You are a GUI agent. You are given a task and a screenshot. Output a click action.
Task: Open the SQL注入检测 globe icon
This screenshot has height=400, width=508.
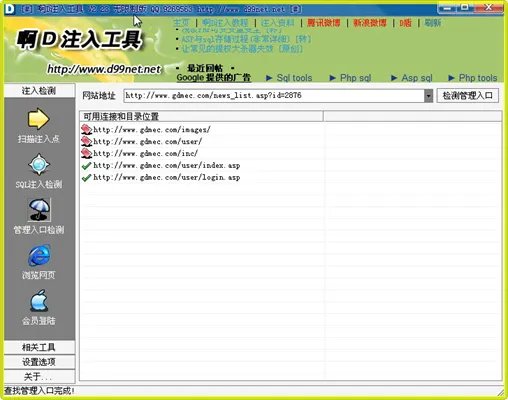(x=39, y=164)
